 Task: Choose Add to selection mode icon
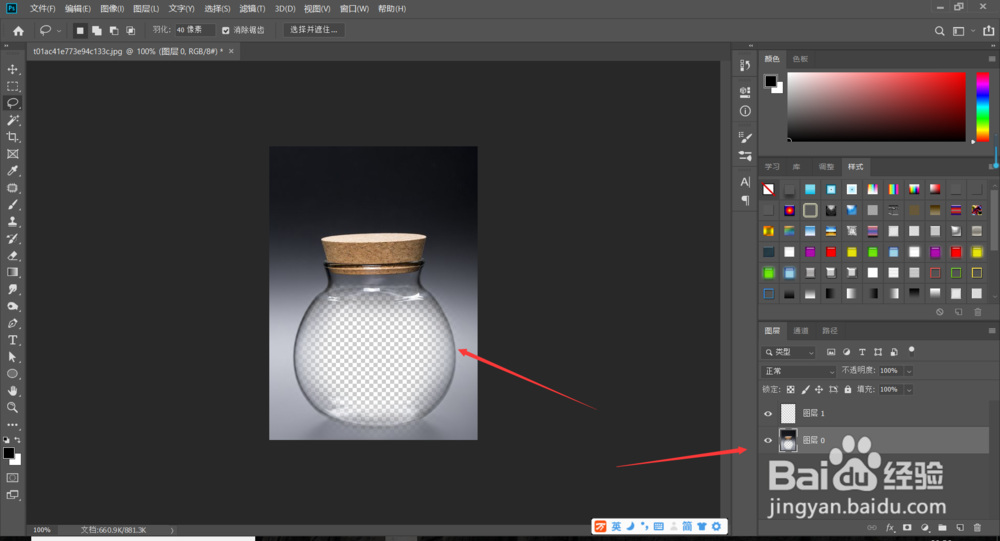point(97,30)
